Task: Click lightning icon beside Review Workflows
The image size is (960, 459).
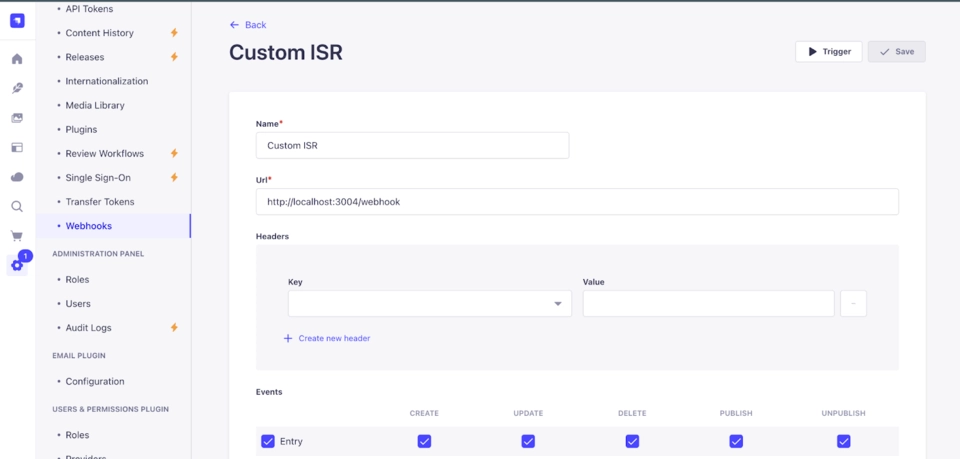Action: pyautogui.click(x=174, y=154)
